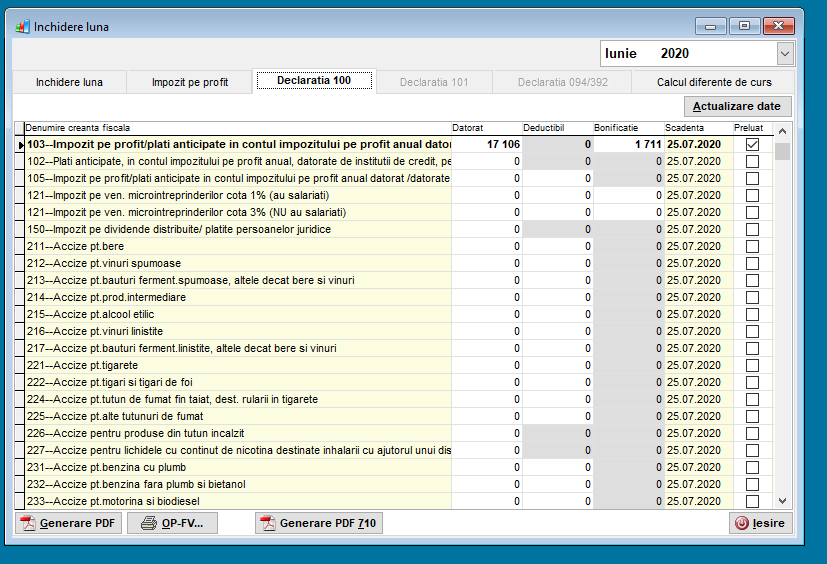Open the Iunie 2020 period dropdown
This screenshot has height=564, width=827.
coord(785,54)
